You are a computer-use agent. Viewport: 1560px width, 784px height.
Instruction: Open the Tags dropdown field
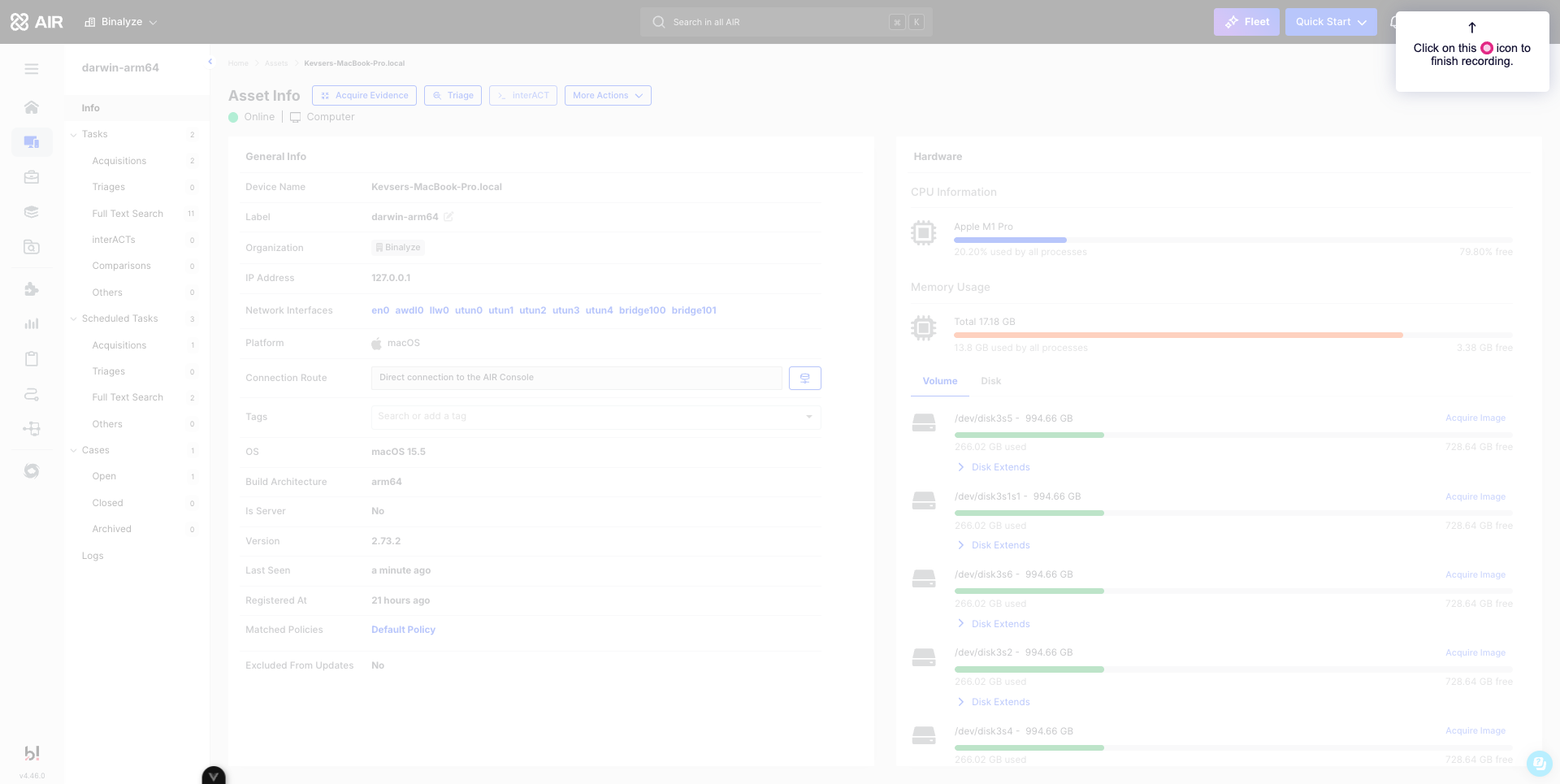(595, 417)
